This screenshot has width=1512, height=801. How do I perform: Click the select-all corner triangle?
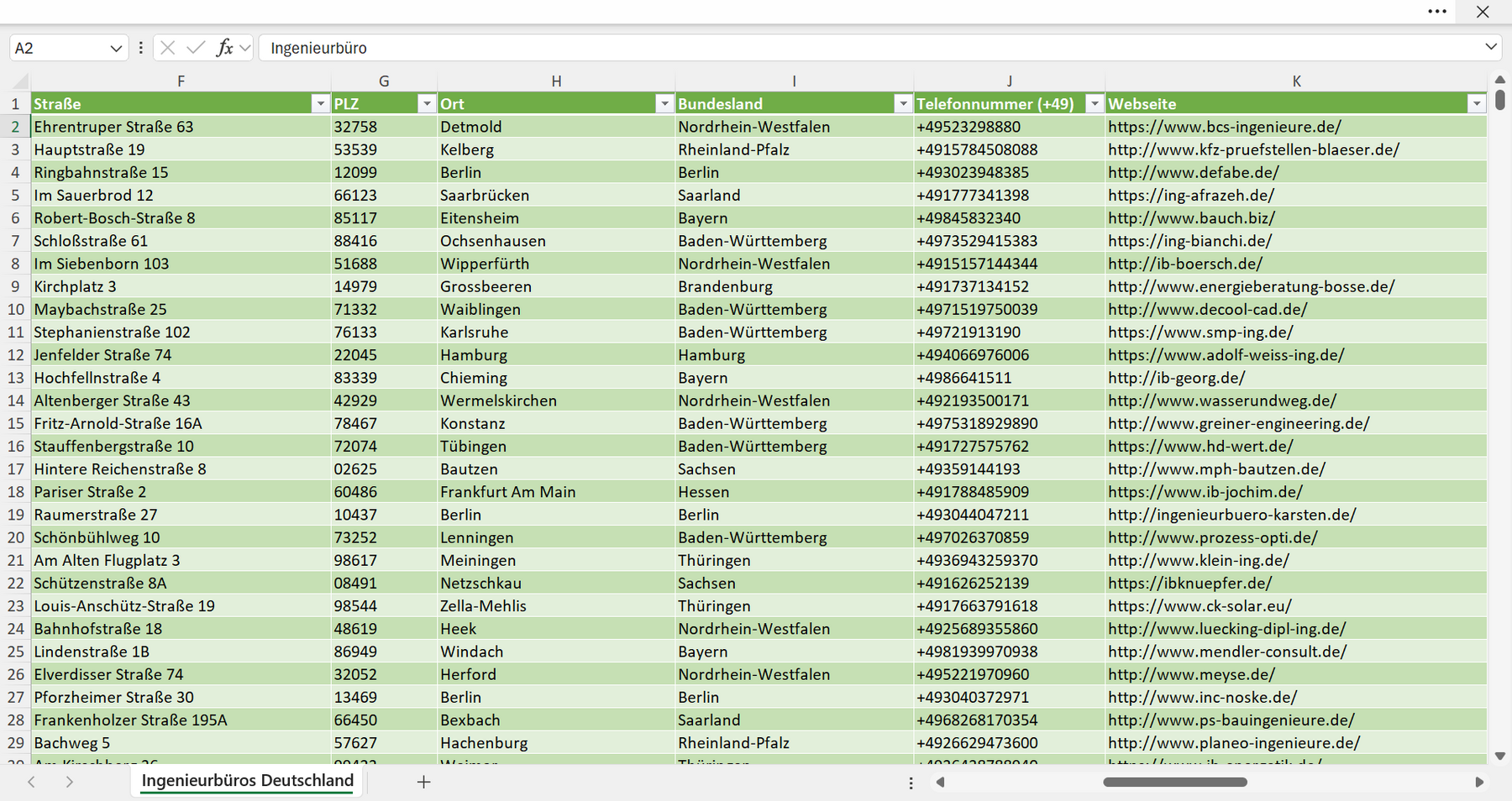[x=18, y=81]
